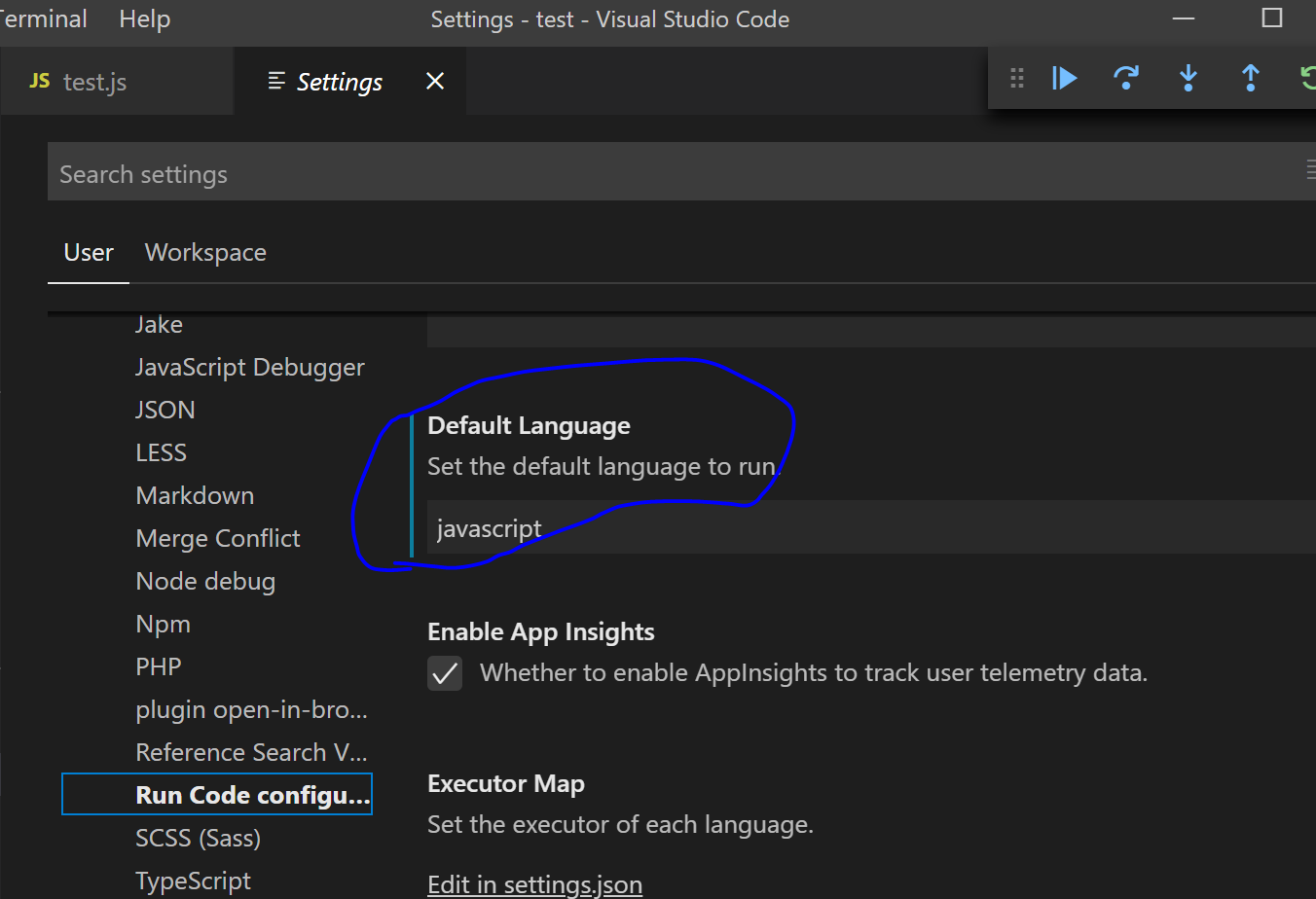1316x899 pixels.
Task: Select the User settings tab
Action: pyautogui.click(x=89, y=253)
